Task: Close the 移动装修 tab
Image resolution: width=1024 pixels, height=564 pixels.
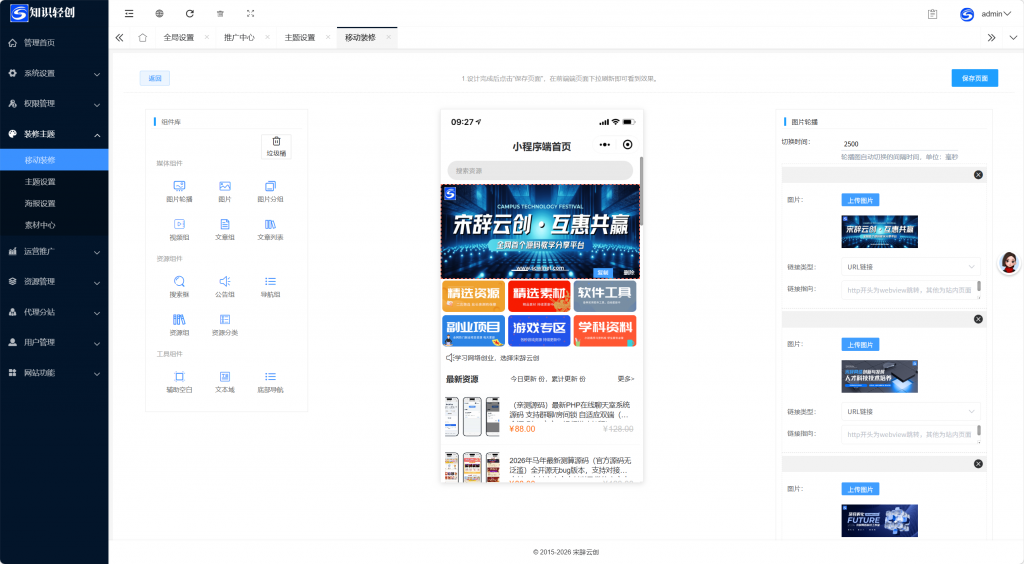Action: pyautogui.click(x=389, y=37)
